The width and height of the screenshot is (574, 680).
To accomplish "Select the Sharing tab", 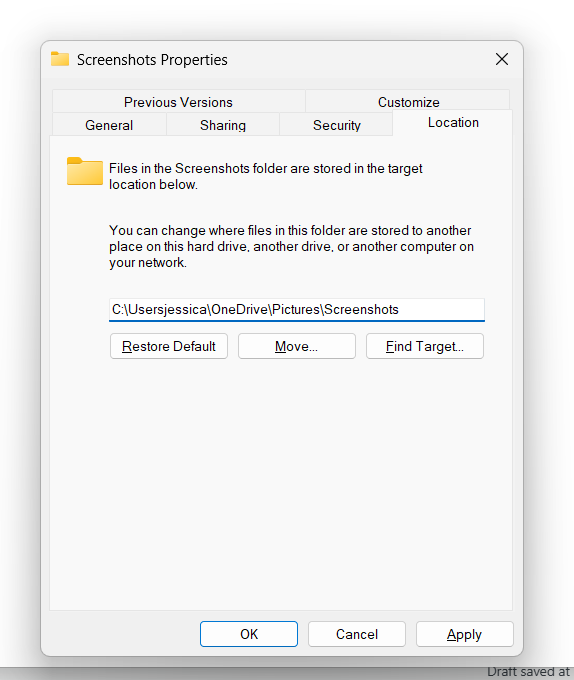I will coord(223,125).
